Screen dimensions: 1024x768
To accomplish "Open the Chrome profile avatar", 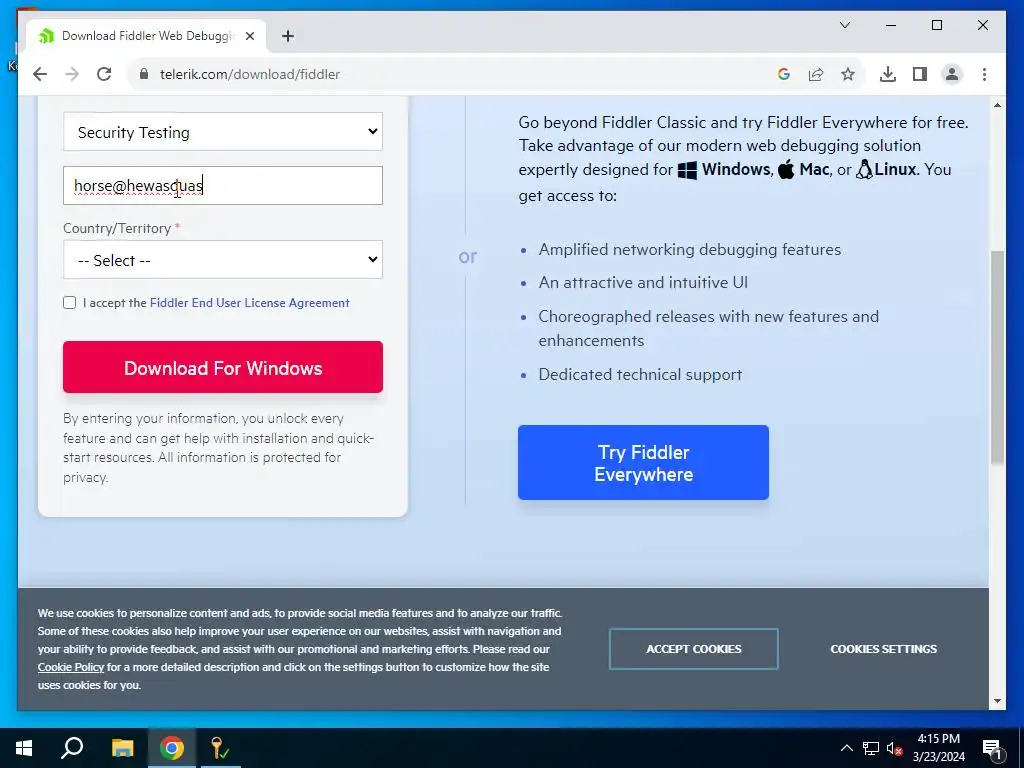I will [952, 74].
